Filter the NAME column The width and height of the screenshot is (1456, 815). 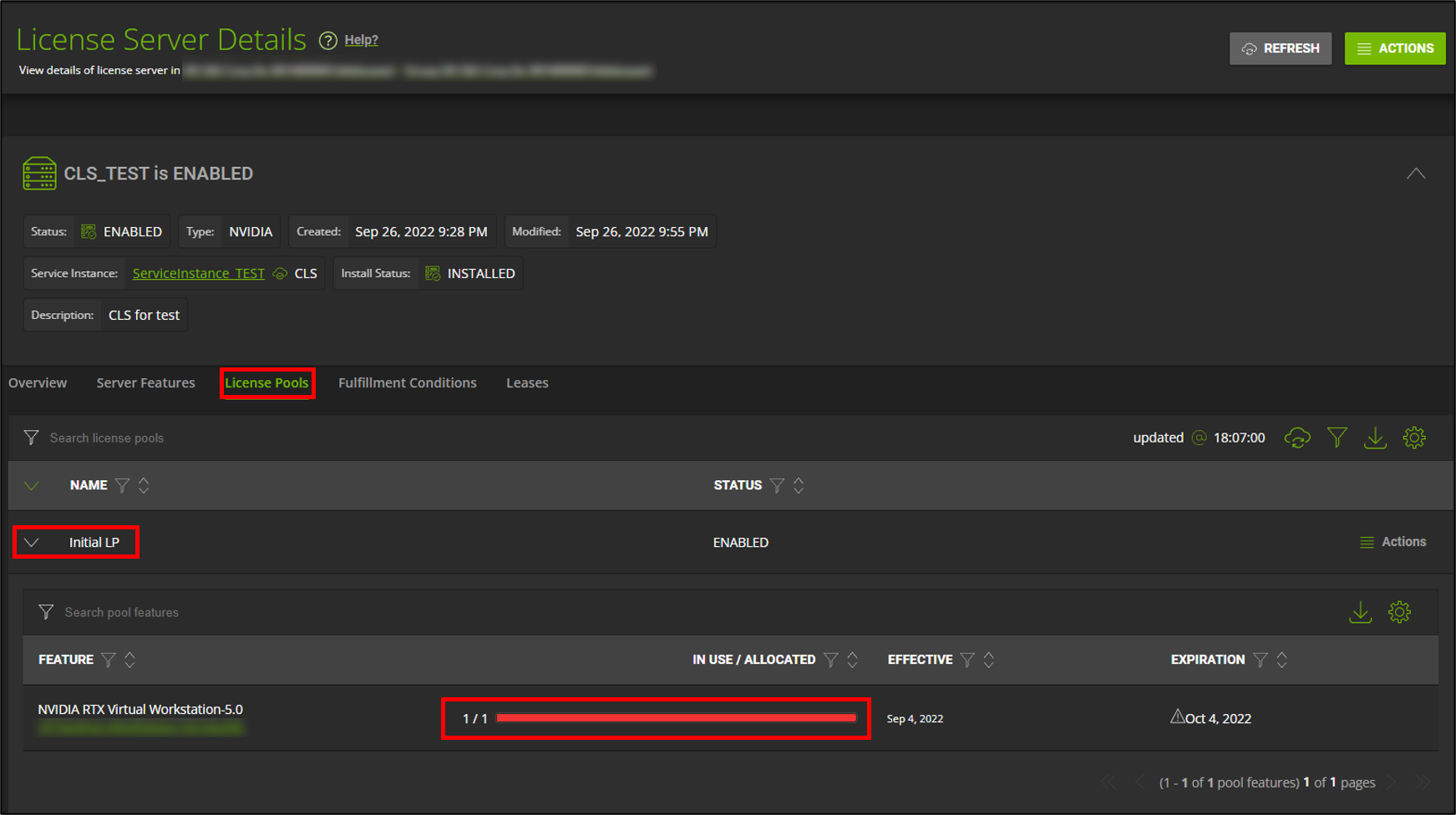[122, 485]
